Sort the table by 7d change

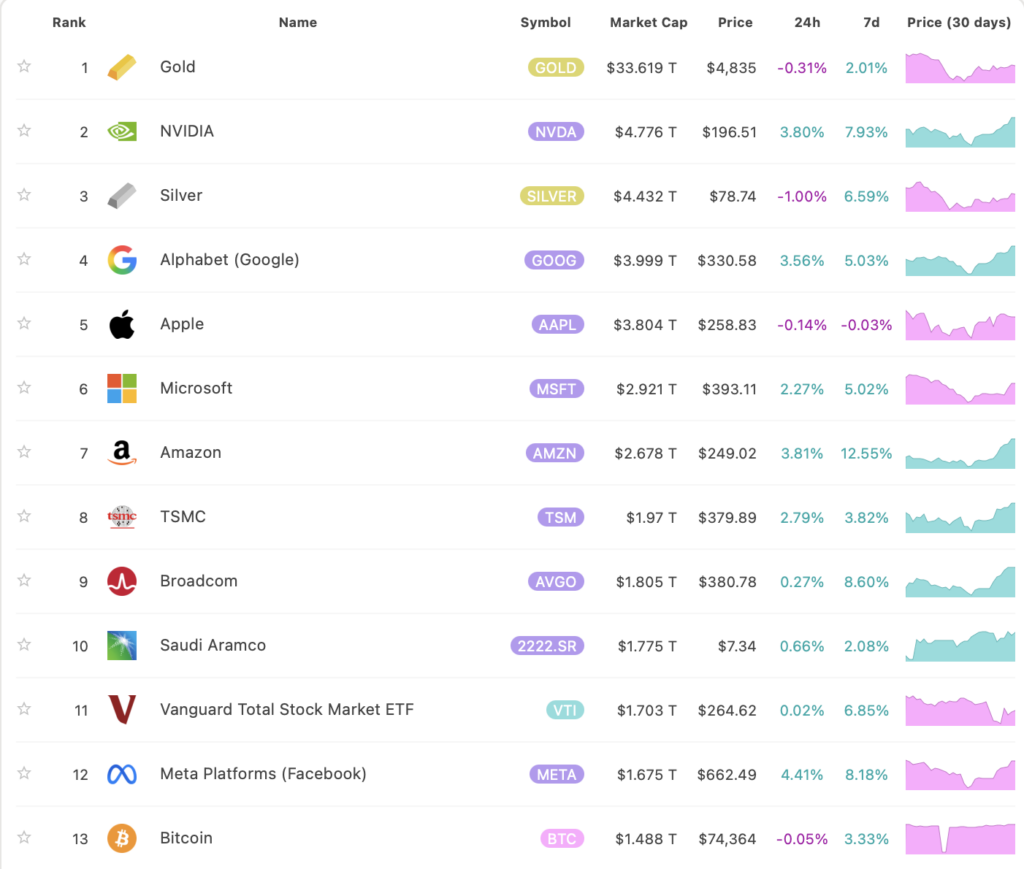click(x=870, y=22)
